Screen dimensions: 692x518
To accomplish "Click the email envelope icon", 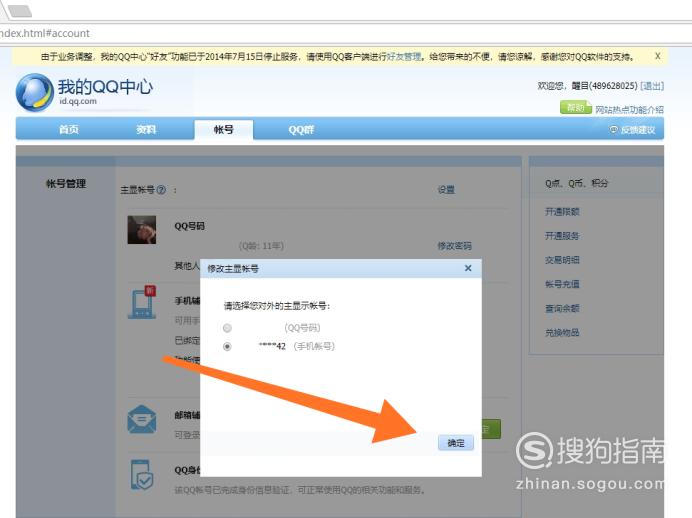I will coord(142,420).
